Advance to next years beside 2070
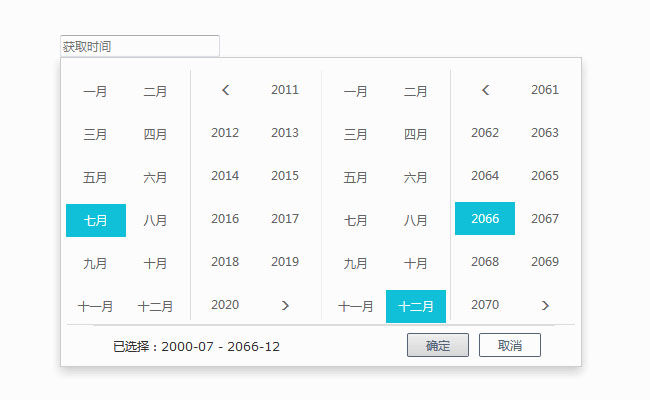650x400 pixels. 545,305
